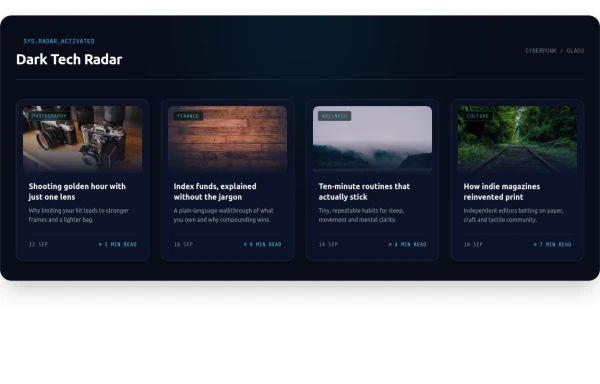
Task: Click the '4 MIN READ' label
Action: (x=408, y=244)
